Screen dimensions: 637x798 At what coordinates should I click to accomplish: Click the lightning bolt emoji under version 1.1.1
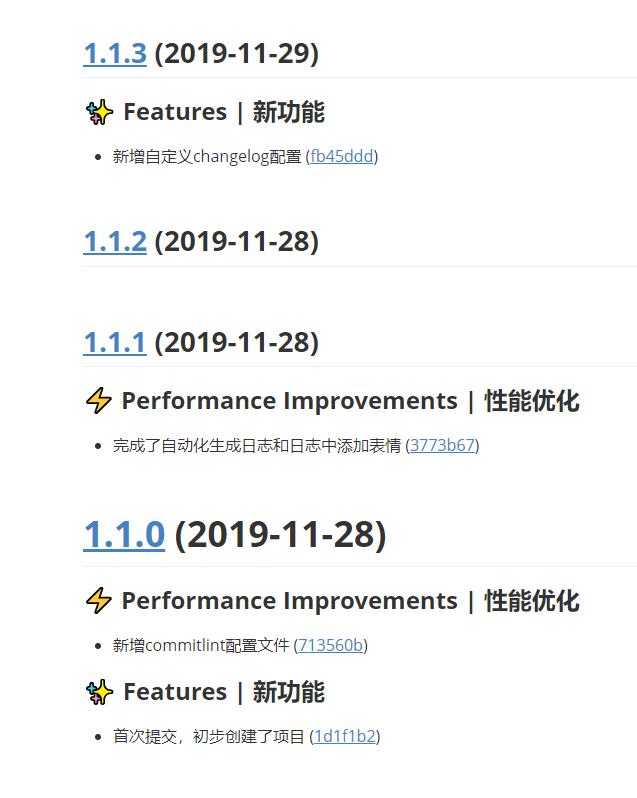[99, 401]
